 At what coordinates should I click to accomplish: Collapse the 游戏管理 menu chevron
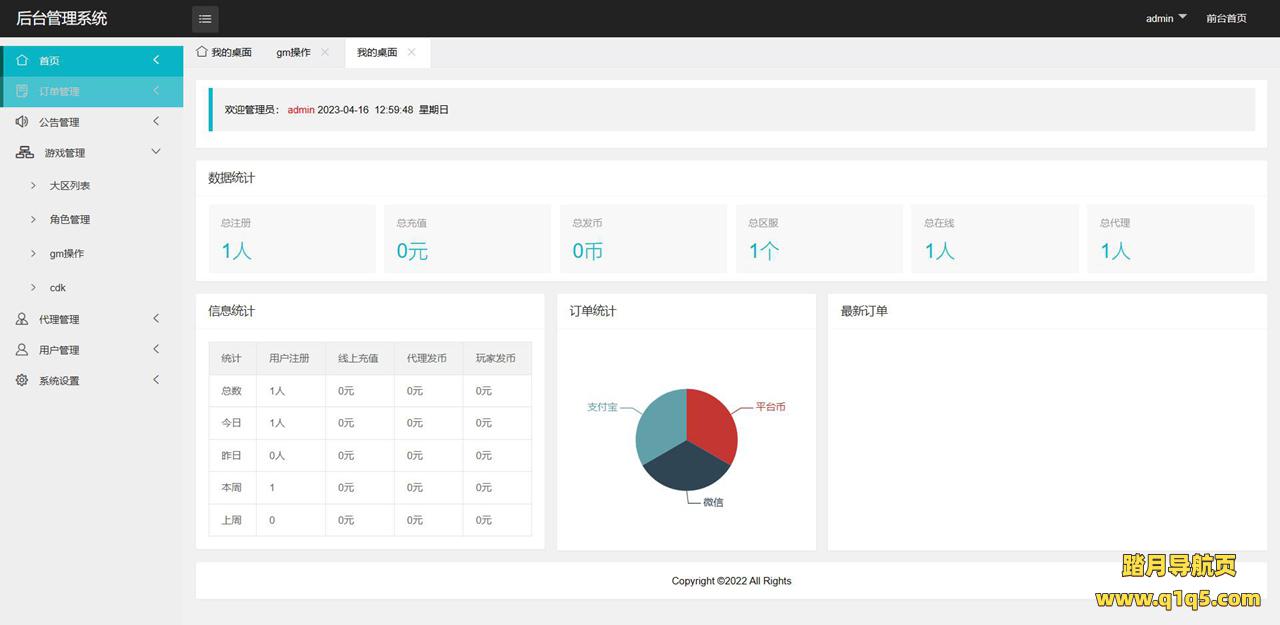(x=156, y=152)
